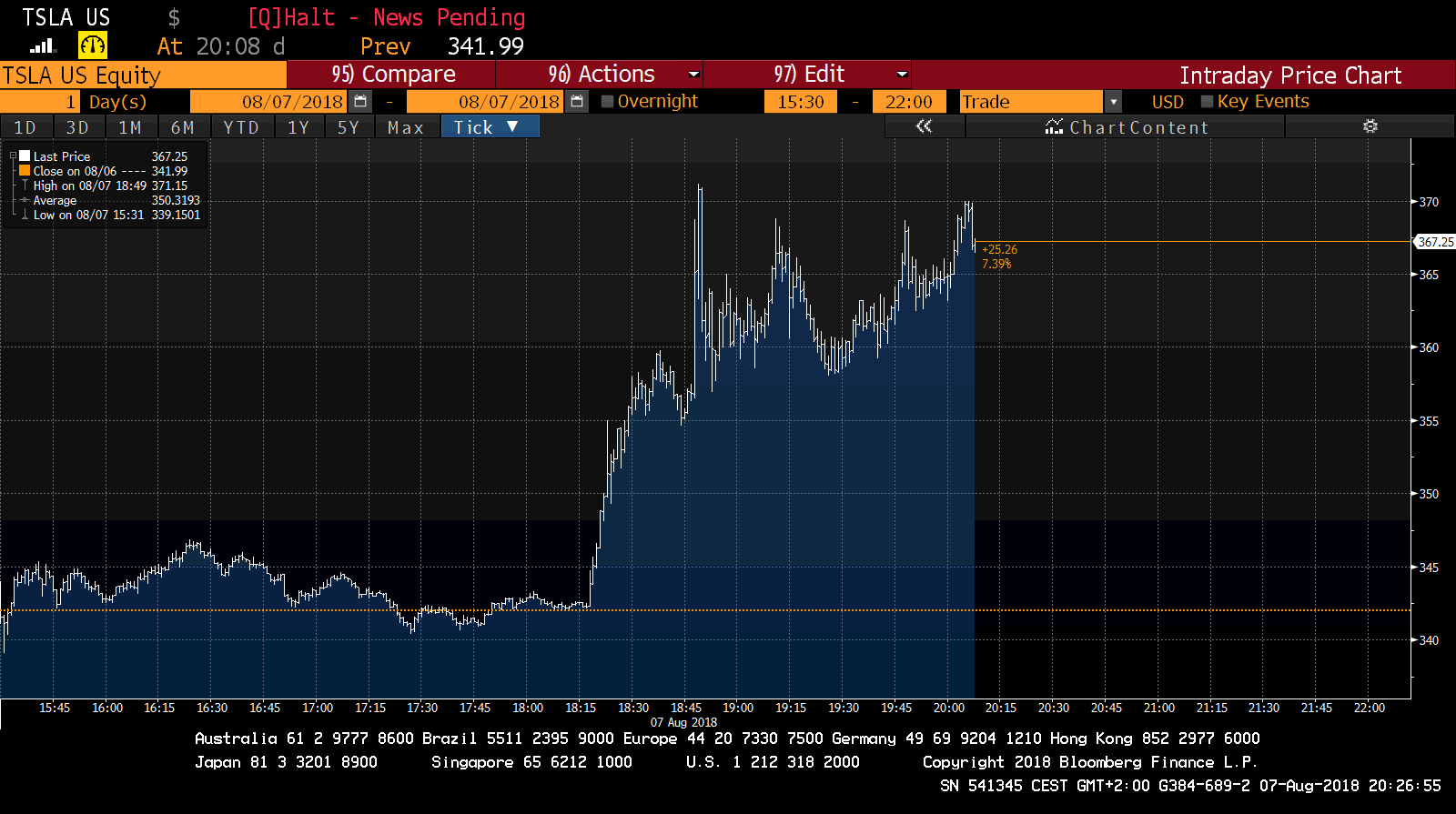The image size is (1456, 814).
Task: Click the orange Close legend swatch
Action: pos(25,170)
